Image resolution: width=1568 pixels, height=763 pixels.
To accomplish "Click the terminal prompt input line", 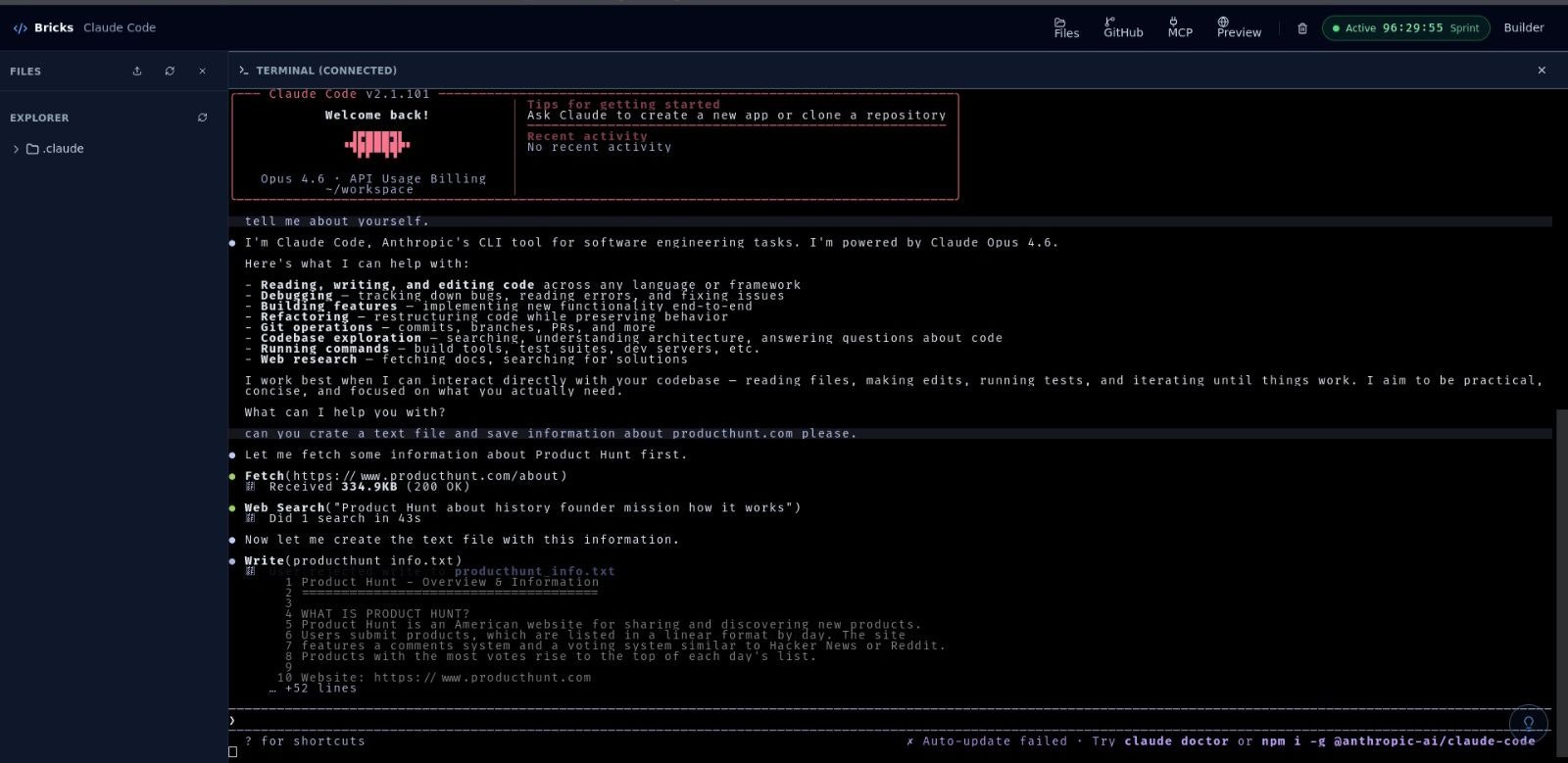I will point(890,720).
